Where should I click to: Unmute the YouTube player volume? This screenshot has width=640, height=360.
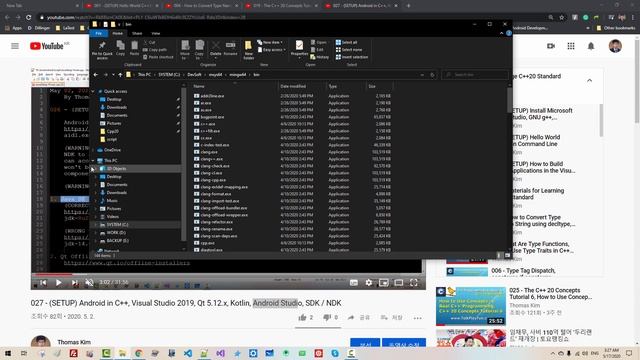[x=89, y=282]
